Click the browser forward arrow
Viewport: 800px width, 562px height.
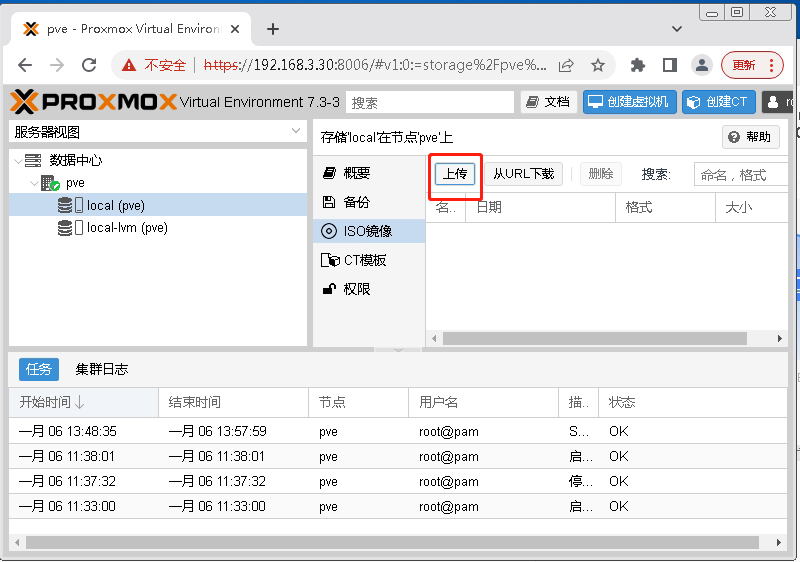click(57, 65)
